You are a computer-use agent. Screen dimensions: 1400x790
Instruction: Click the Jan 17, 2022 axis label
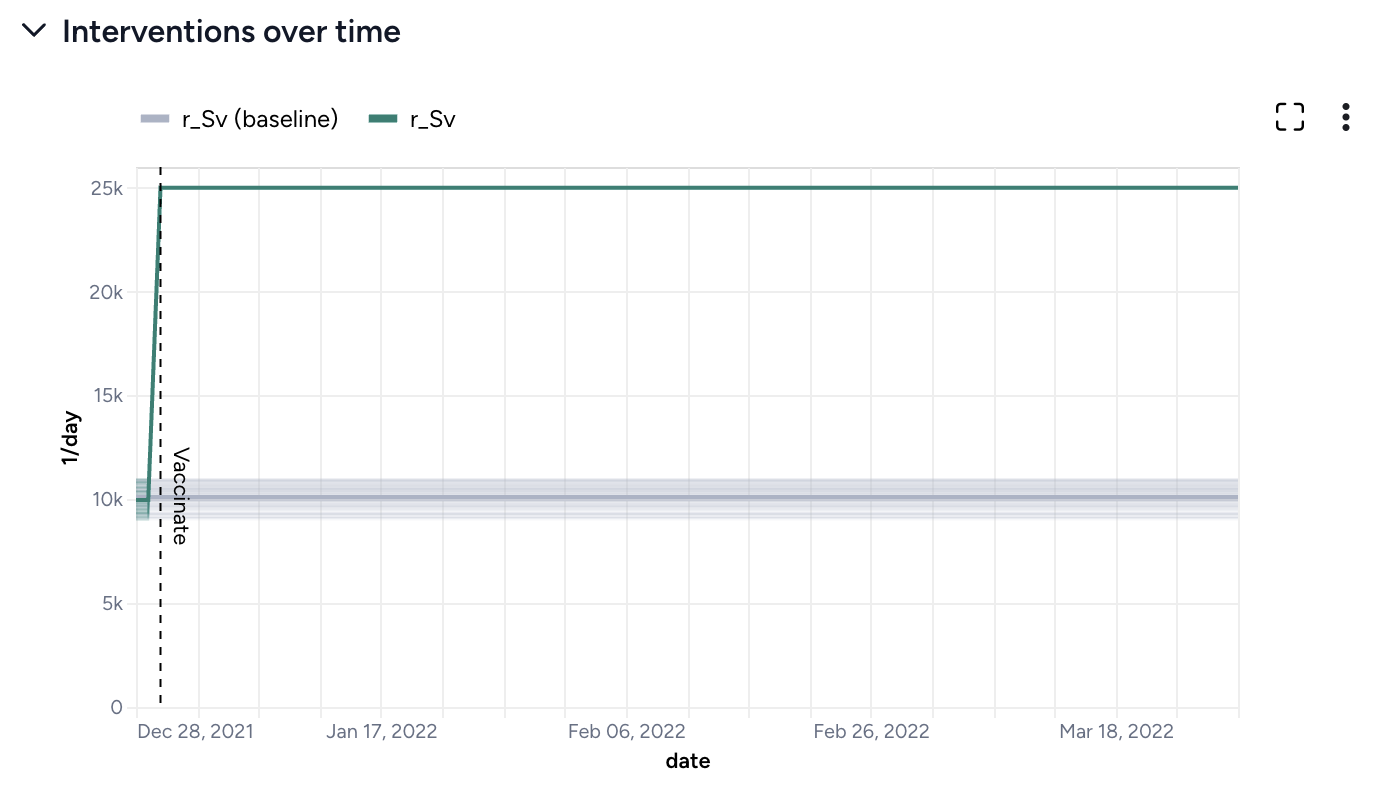click(381, 731)
